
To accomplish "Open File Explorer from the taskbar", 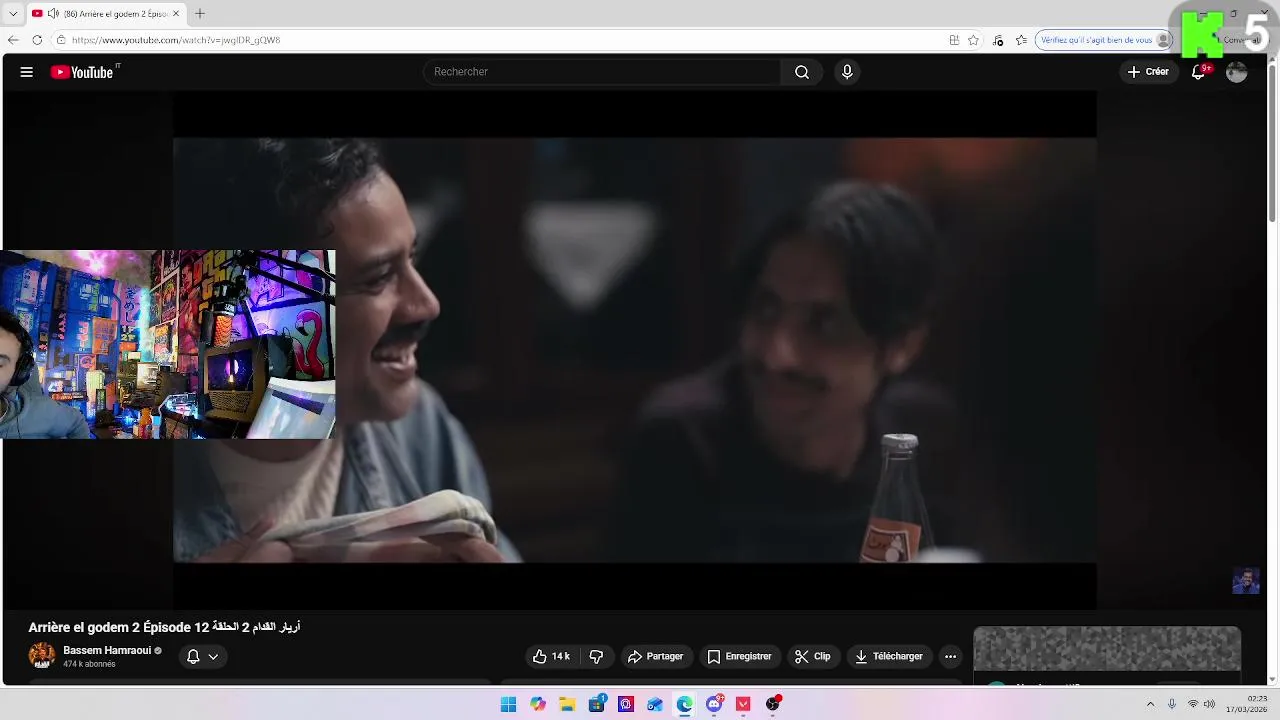I will (567, 704).
